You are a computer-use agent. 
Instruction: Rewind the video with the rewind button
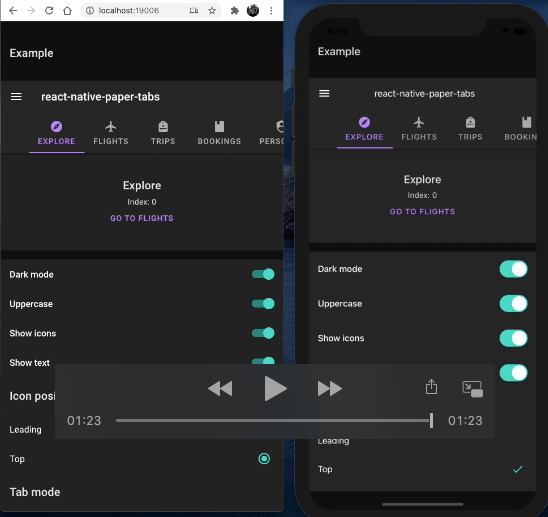point(220,389)
